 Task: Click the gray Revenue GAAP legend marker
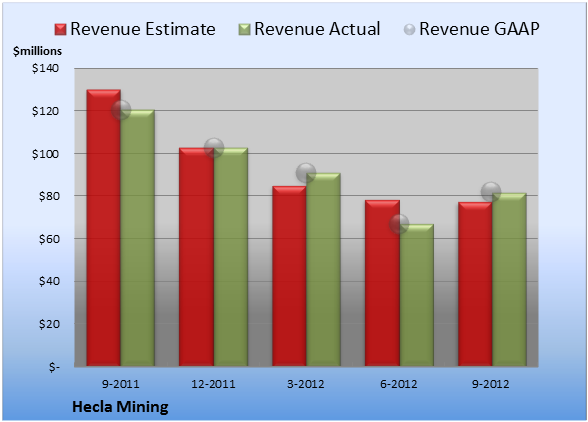[x=410, y=30]
